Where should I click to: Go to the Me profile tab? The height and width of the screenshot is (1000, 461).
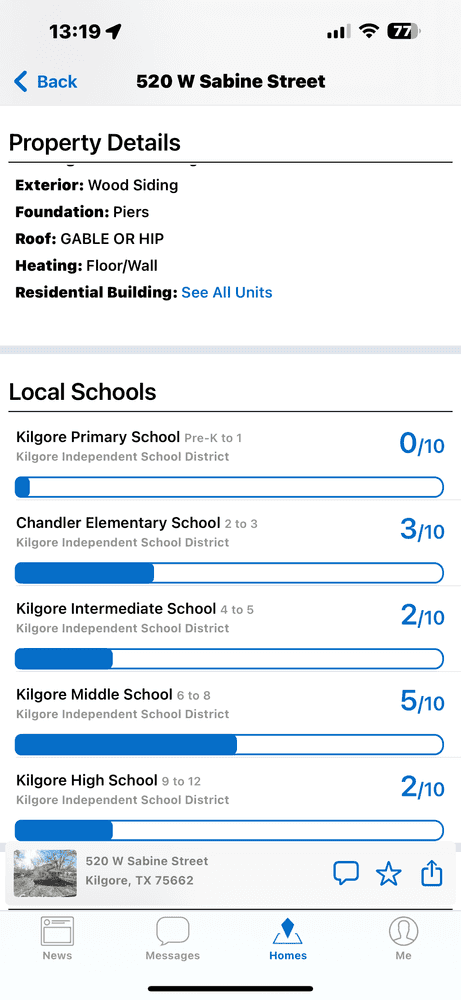(x=404, y=939)
